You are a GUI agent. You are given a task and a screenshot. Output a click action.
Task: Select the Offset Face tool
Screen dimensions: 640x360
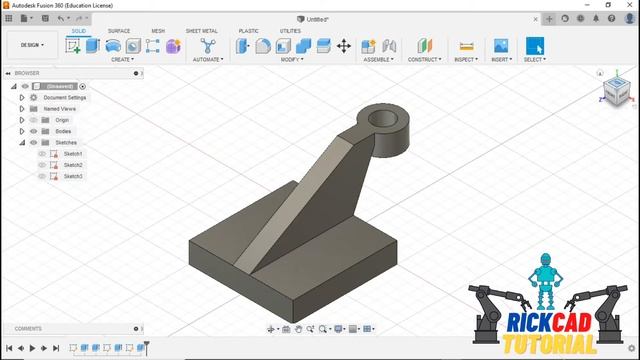(x=323, y=46)
